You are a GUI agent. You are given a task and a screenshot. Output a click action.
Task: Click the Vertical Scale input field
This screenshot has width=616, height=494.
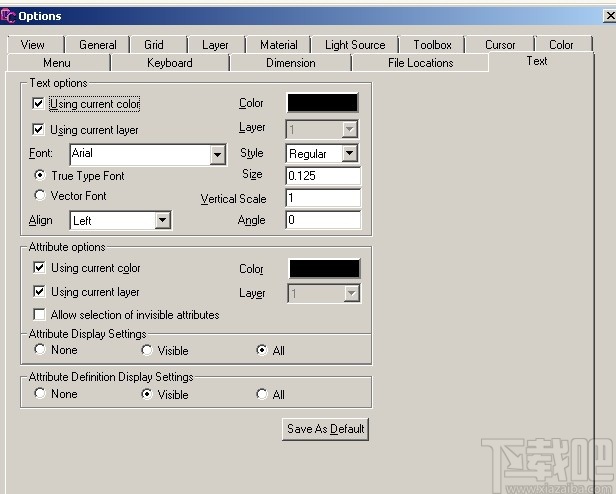323,198
